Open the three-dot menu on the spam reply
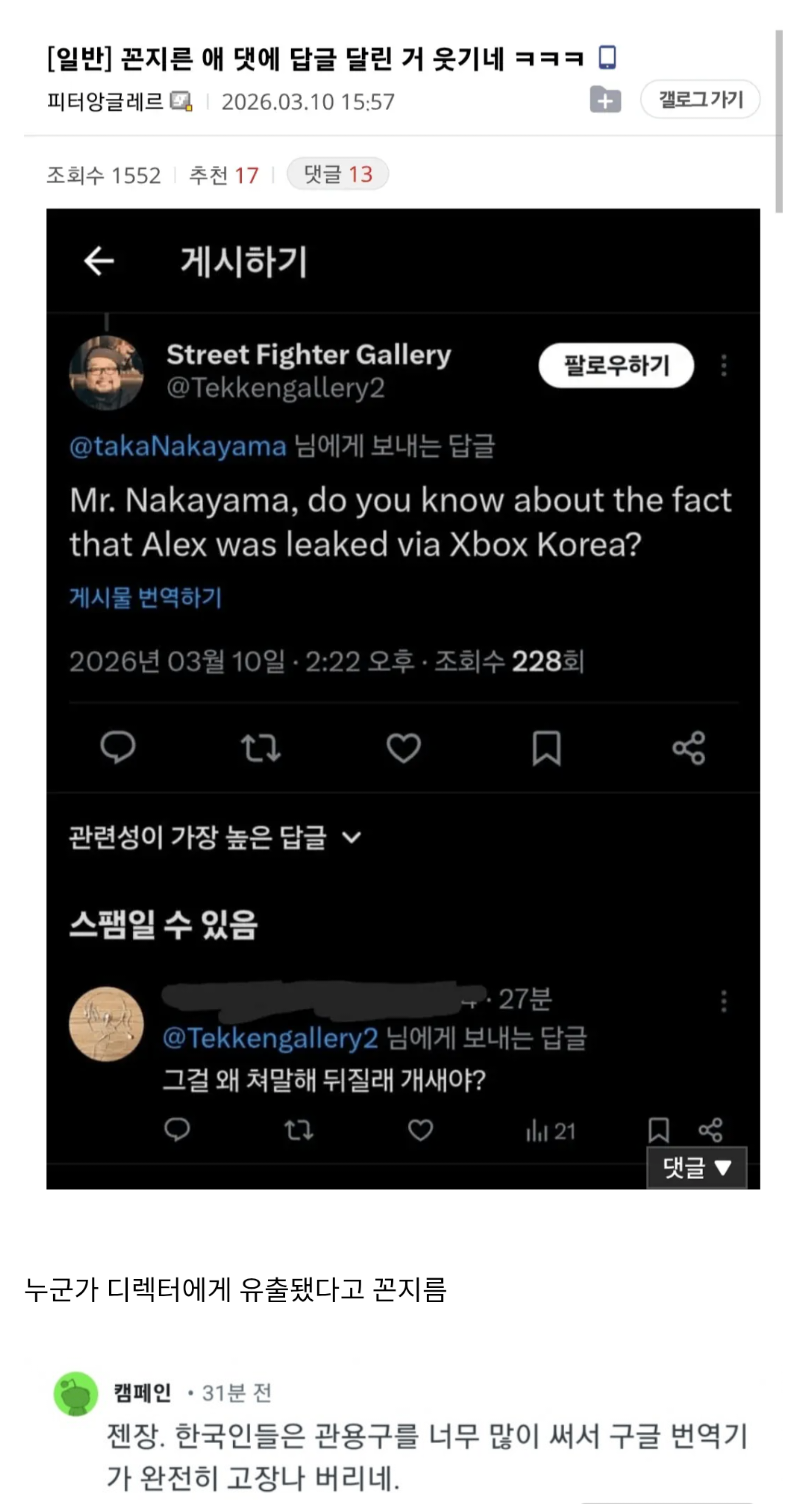Screen dimensions: 806x1504 723,1001
